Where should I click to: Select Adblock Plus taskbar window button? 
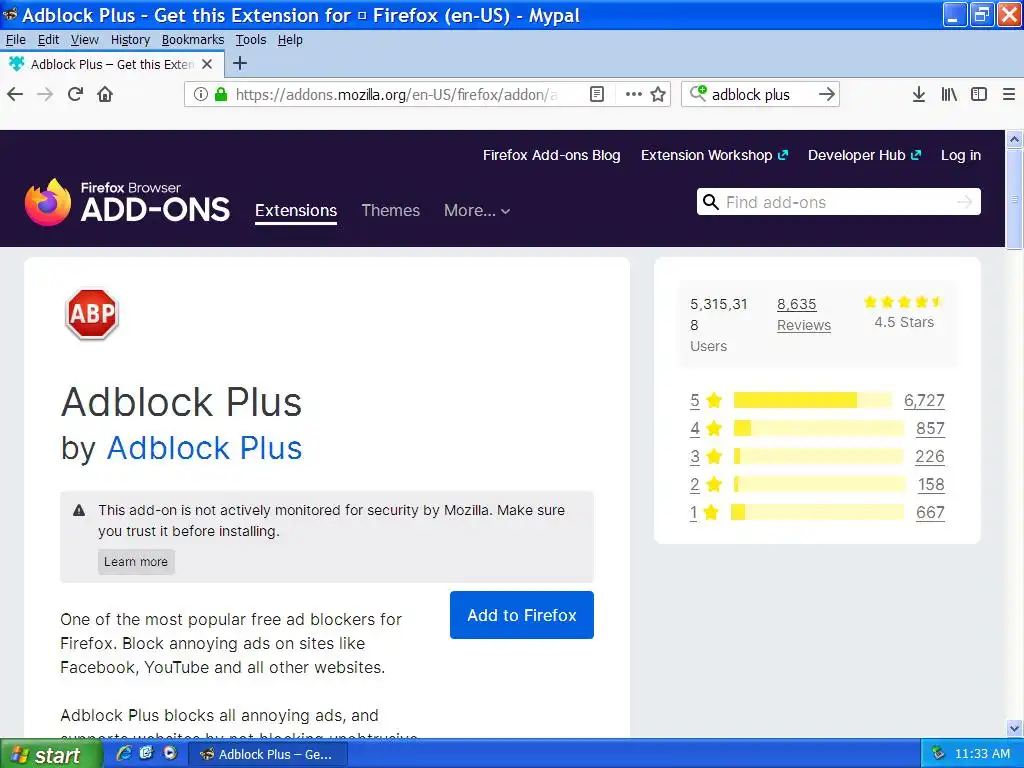pos(268,754)
